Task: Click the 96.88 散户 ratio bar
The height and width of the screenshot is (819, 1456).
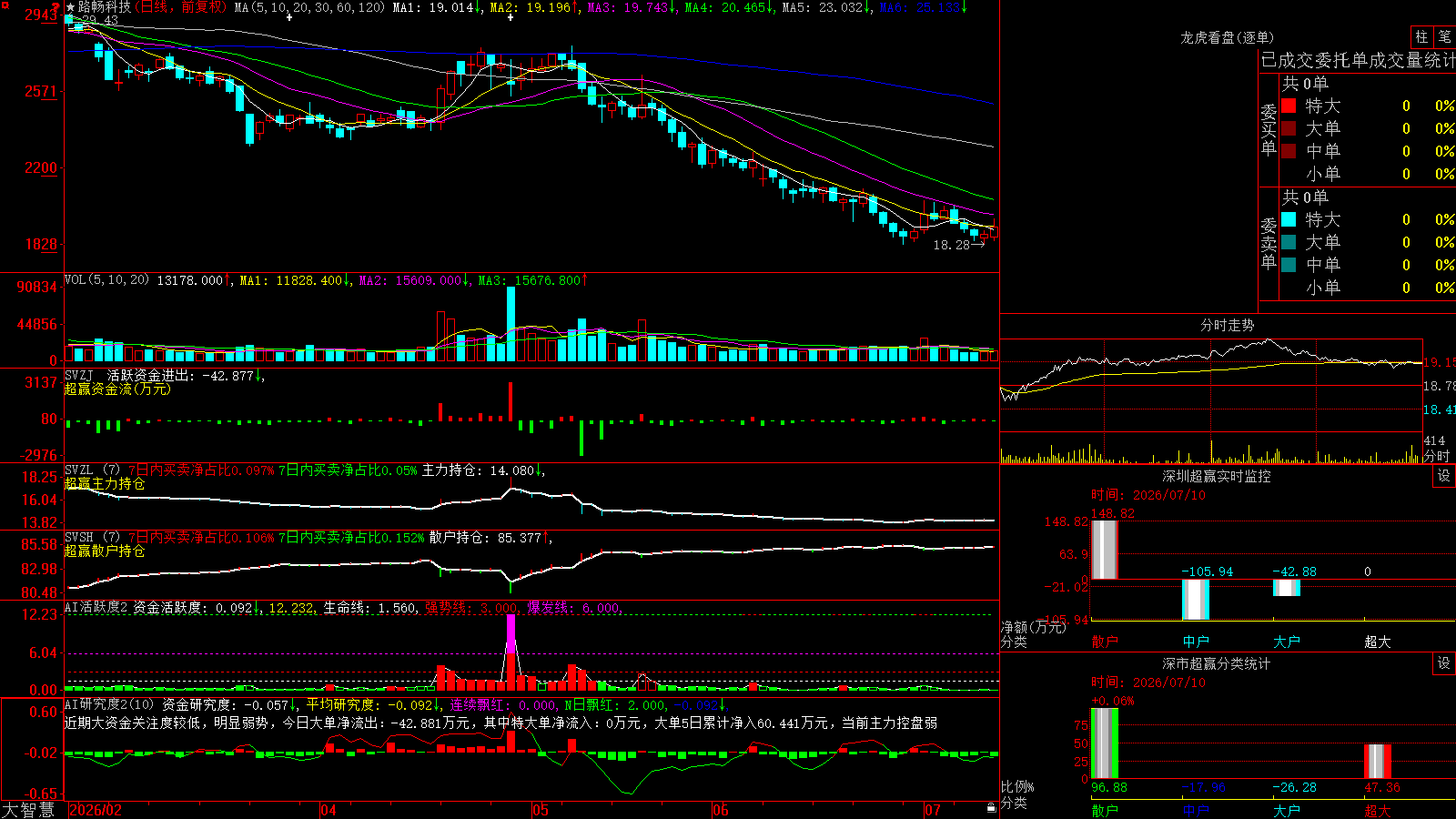Action: click(1105, 743)
